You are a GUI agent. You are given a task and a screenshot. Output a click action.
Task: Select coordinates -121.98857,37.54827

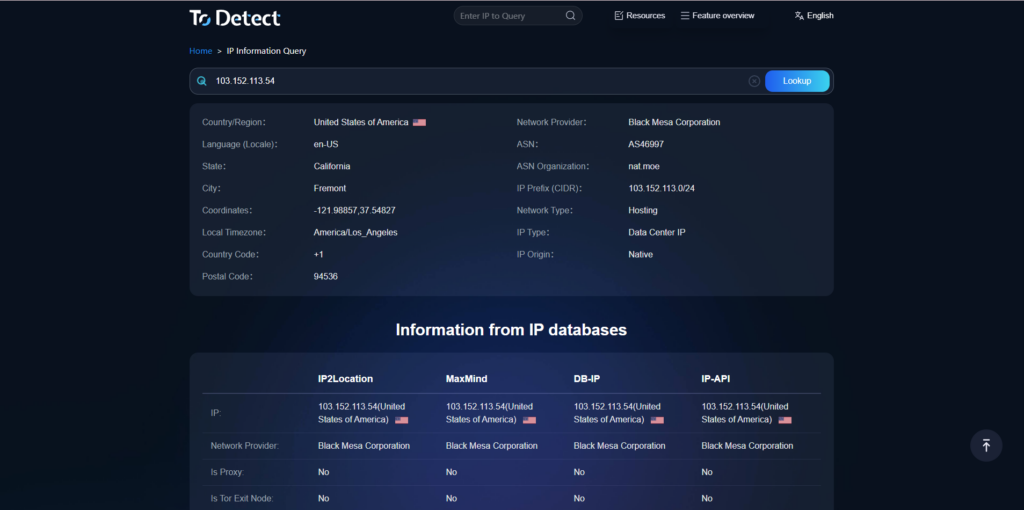(355, 210)
